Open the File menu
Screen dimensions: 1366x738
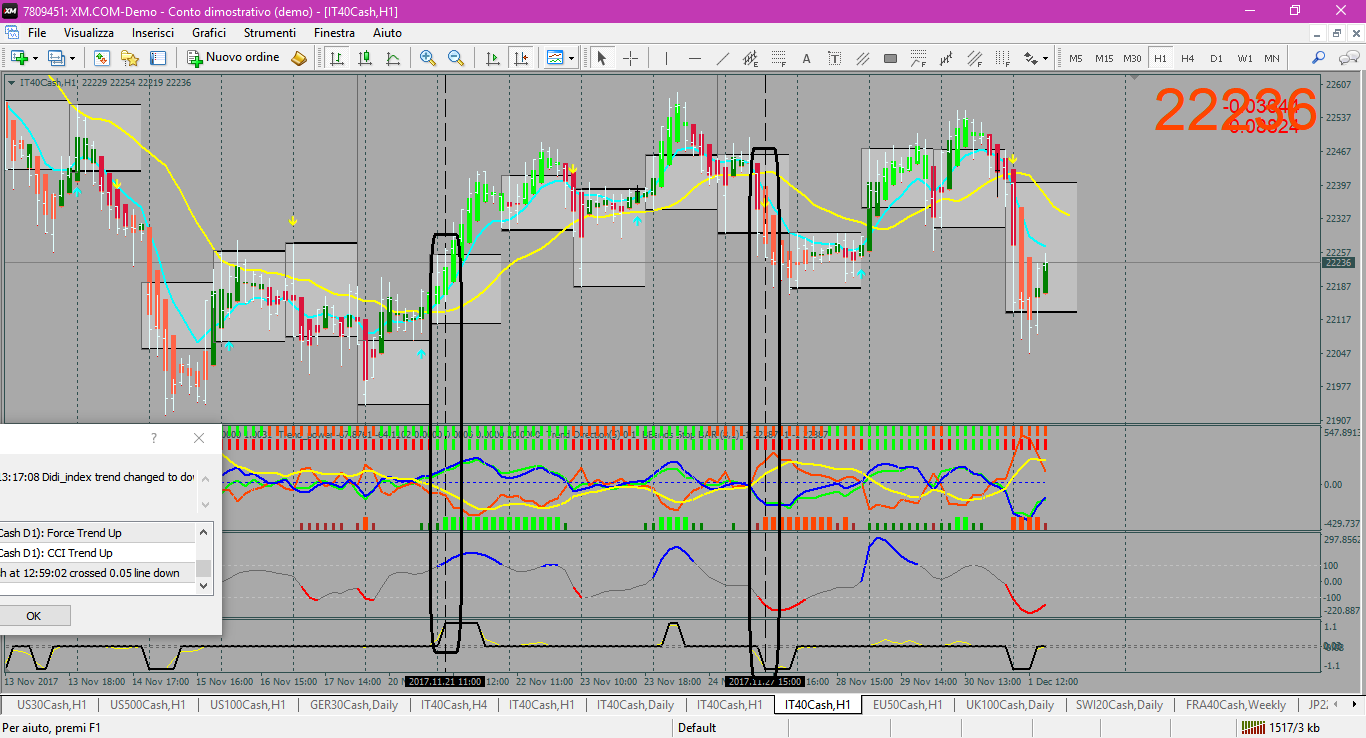(37, 33)
